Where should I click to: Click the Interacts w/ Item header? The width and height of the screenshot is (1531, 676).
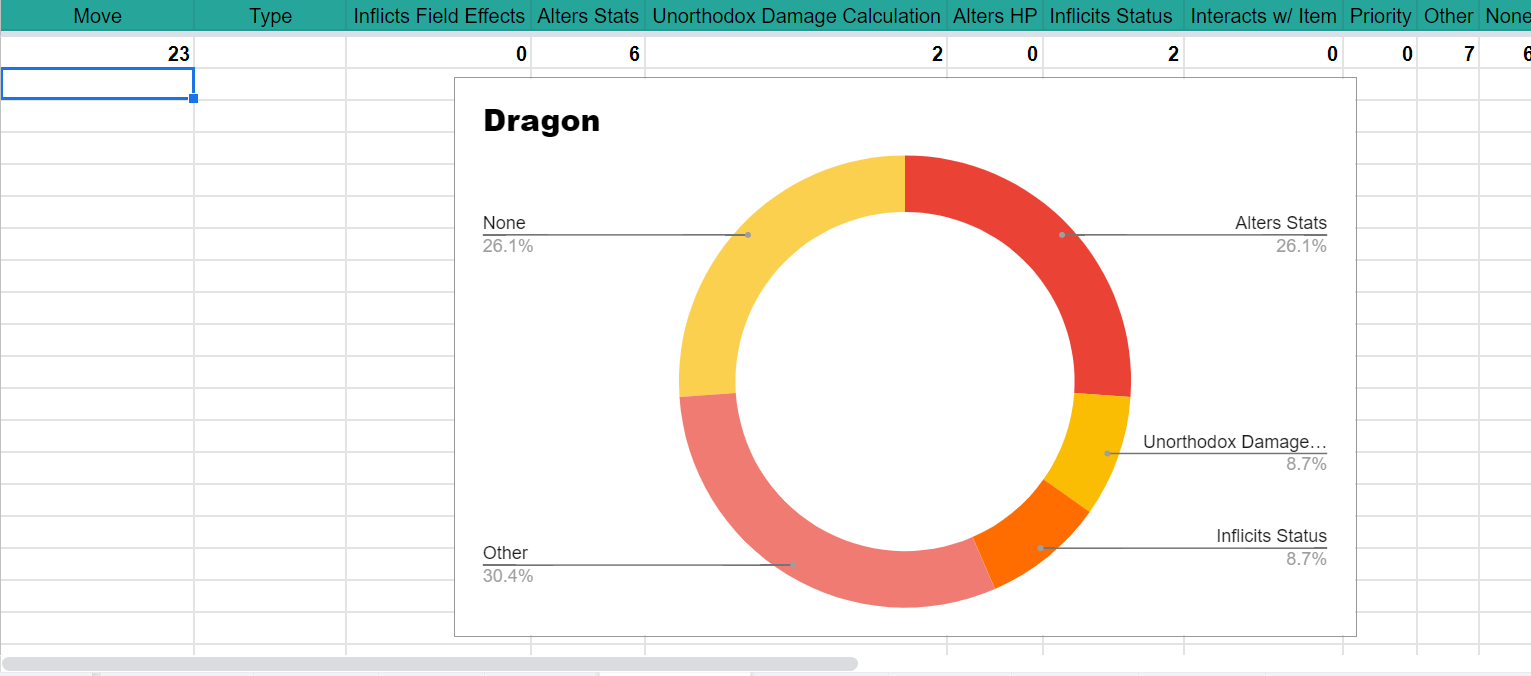tap(1263, 16)
